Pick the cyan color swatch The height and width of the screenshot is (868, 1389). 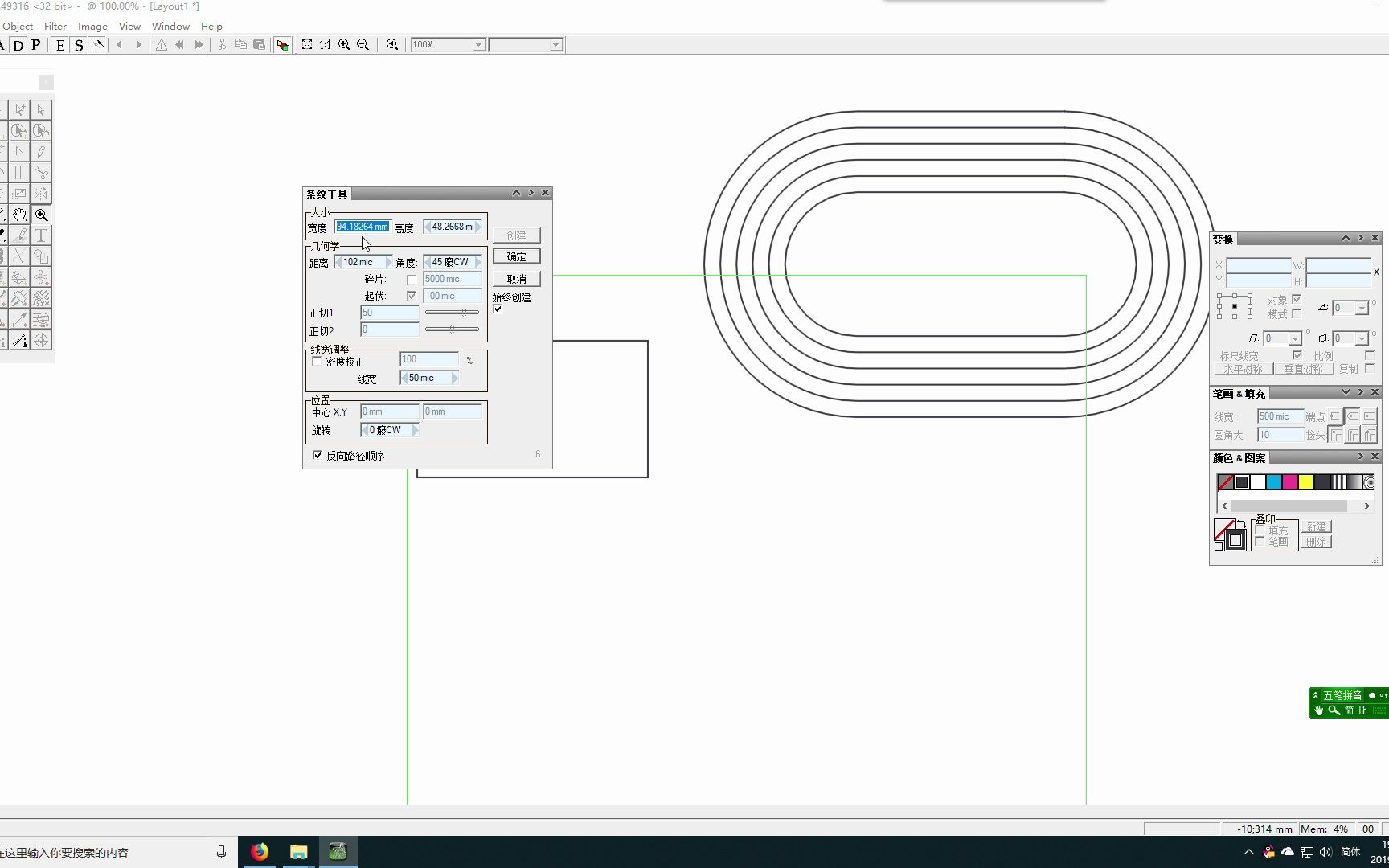click(1274, 482)
